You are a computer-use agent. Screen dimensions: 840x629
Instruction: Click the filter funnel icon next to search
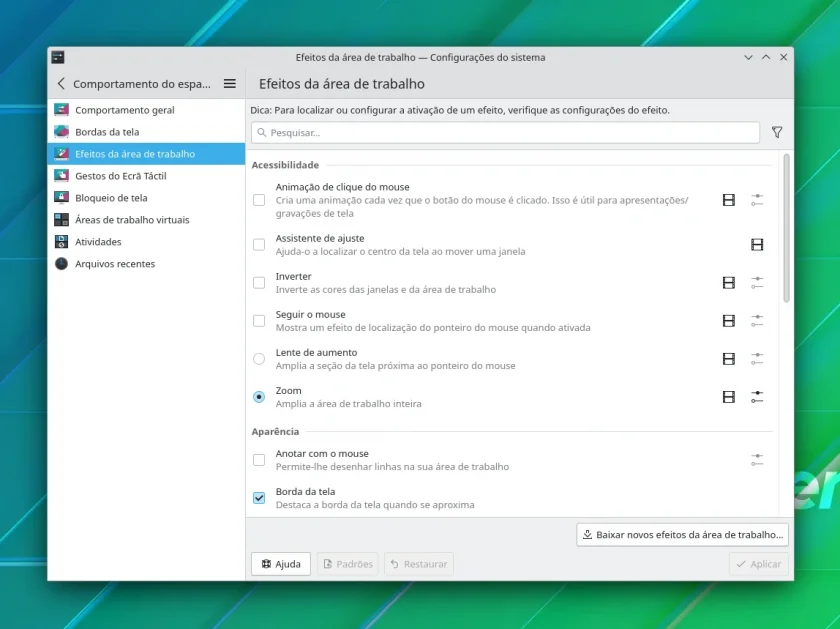pyautogui.click(x=777, y=132)
